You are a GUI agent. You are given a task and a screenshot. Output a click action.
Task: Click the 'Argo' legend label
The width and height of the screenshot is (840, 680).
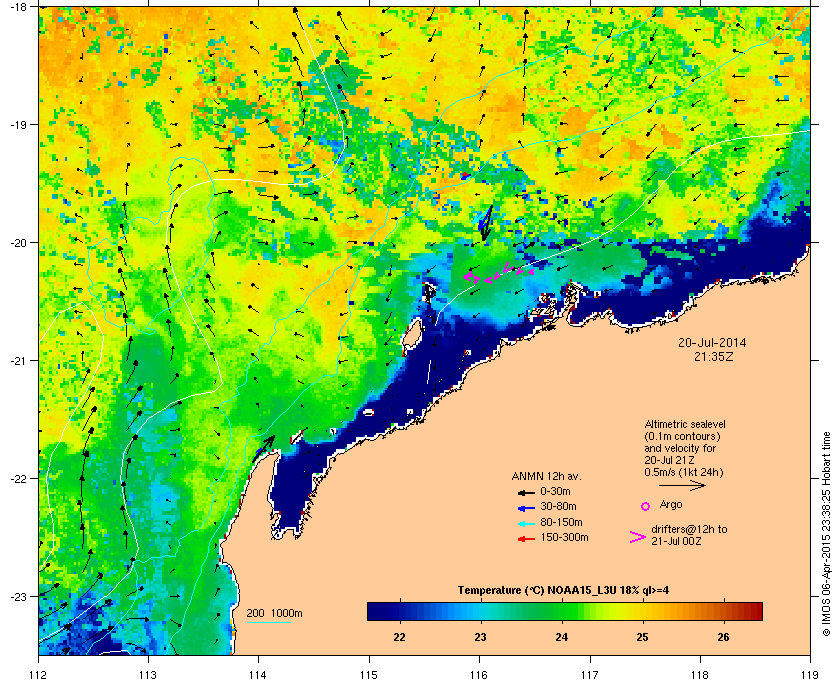point(671,505)
